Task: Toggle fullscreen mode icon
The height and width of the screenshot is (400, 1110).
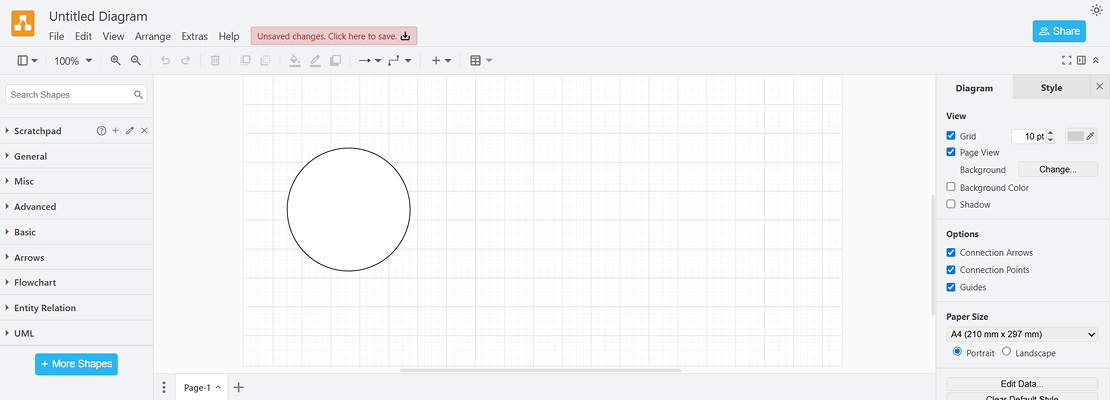Action: tap(1066, 61)
